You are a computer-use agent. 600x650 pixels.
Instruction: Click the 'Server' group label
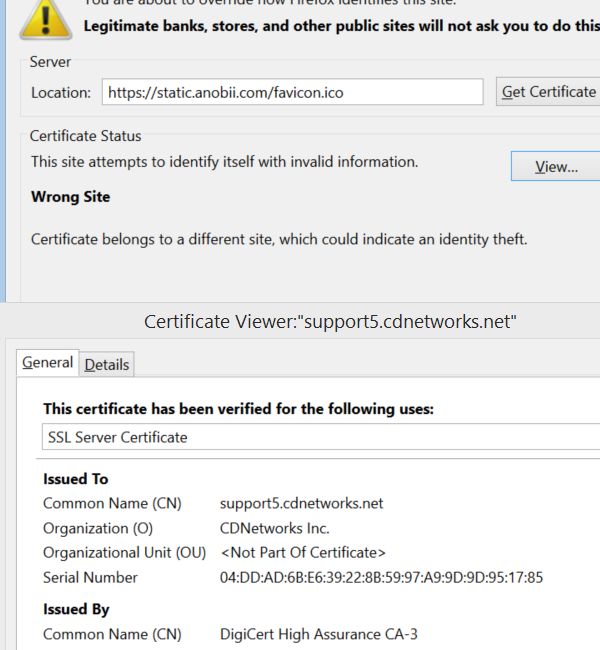(50, 62)
